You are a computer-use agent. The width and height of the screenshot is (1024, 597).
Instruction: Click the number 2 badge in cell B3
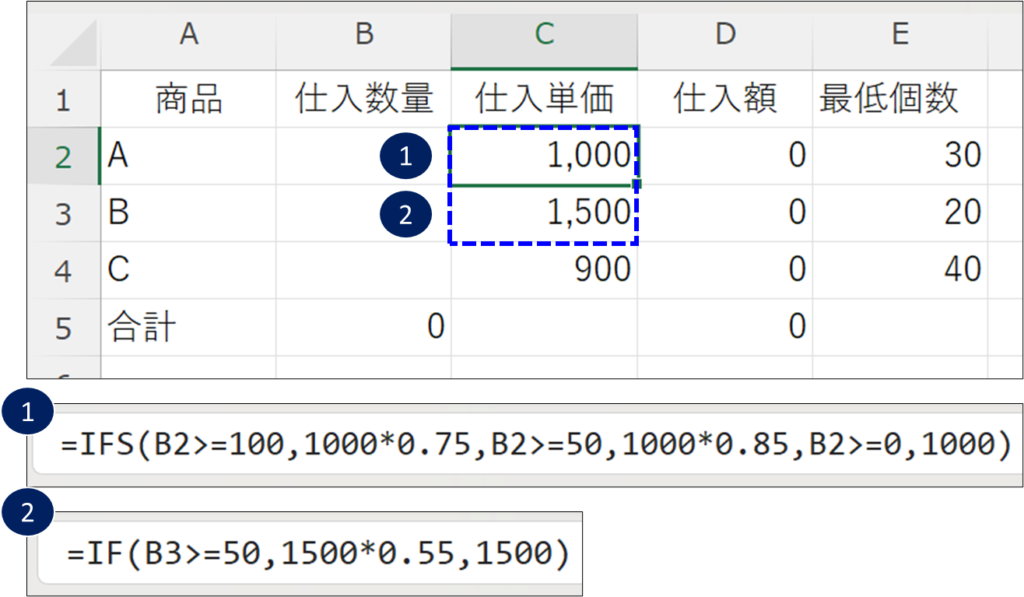pyautogui.click(x=405, y=213)
